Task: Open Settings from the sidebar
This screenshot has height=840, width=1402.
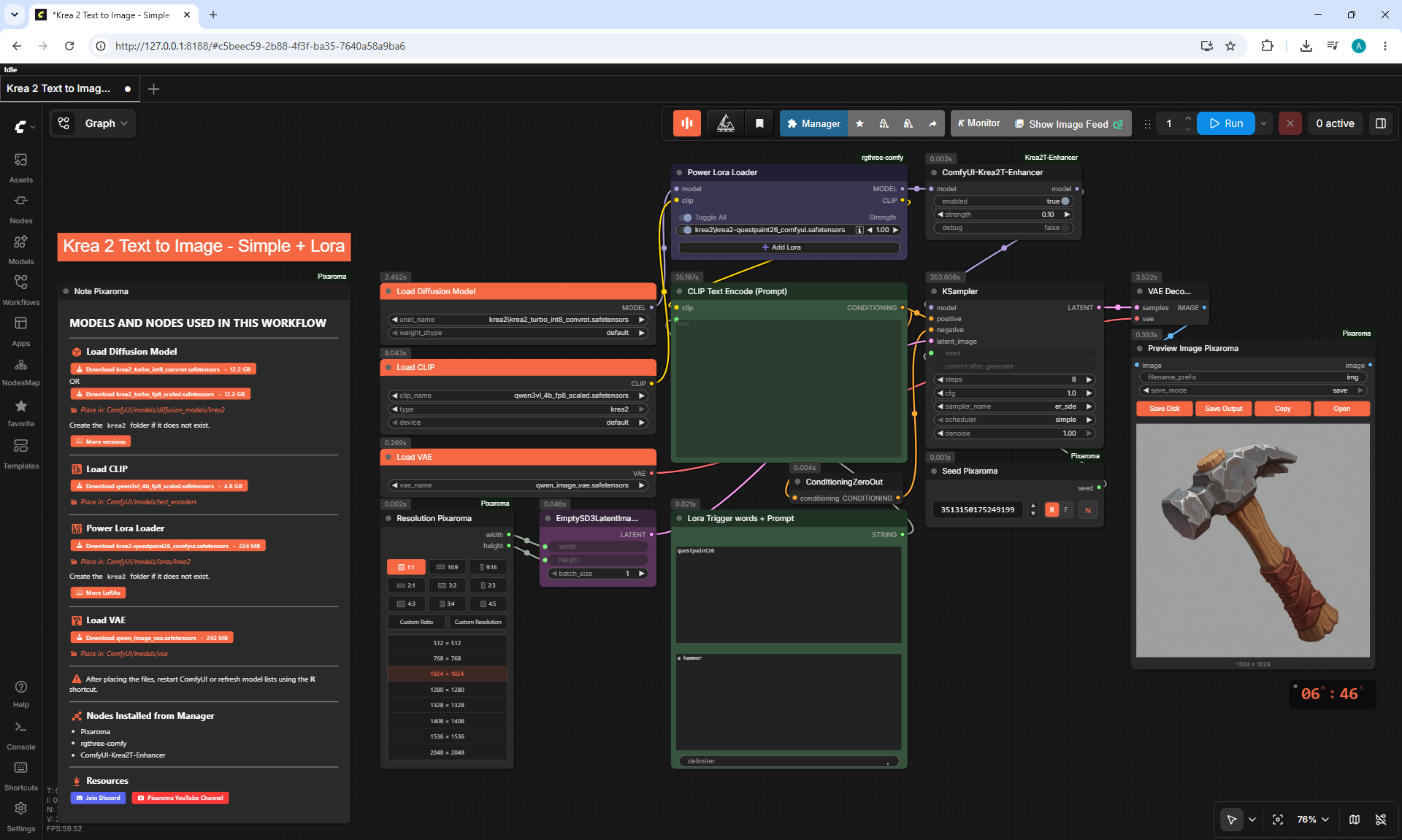Action: click(20, 817)
